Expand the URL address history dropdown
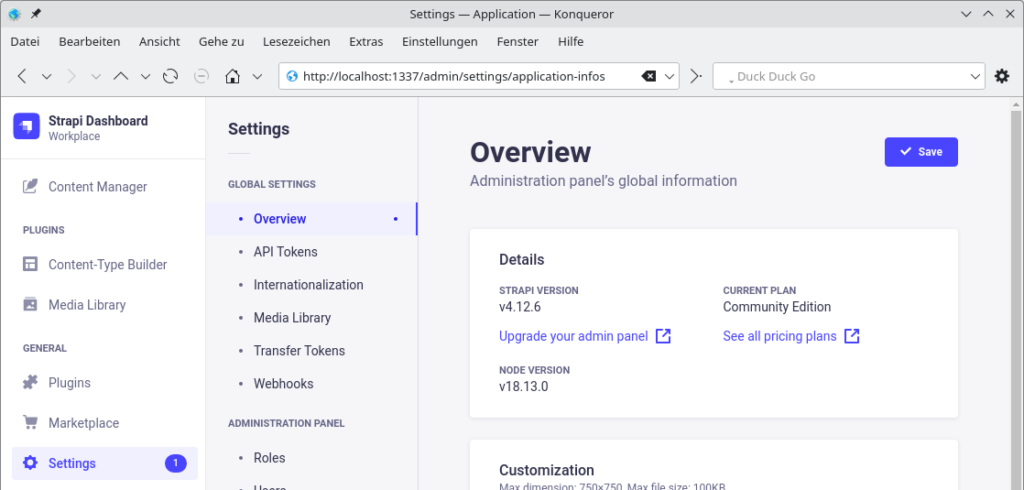The image size is (1024, 490). 669,76
